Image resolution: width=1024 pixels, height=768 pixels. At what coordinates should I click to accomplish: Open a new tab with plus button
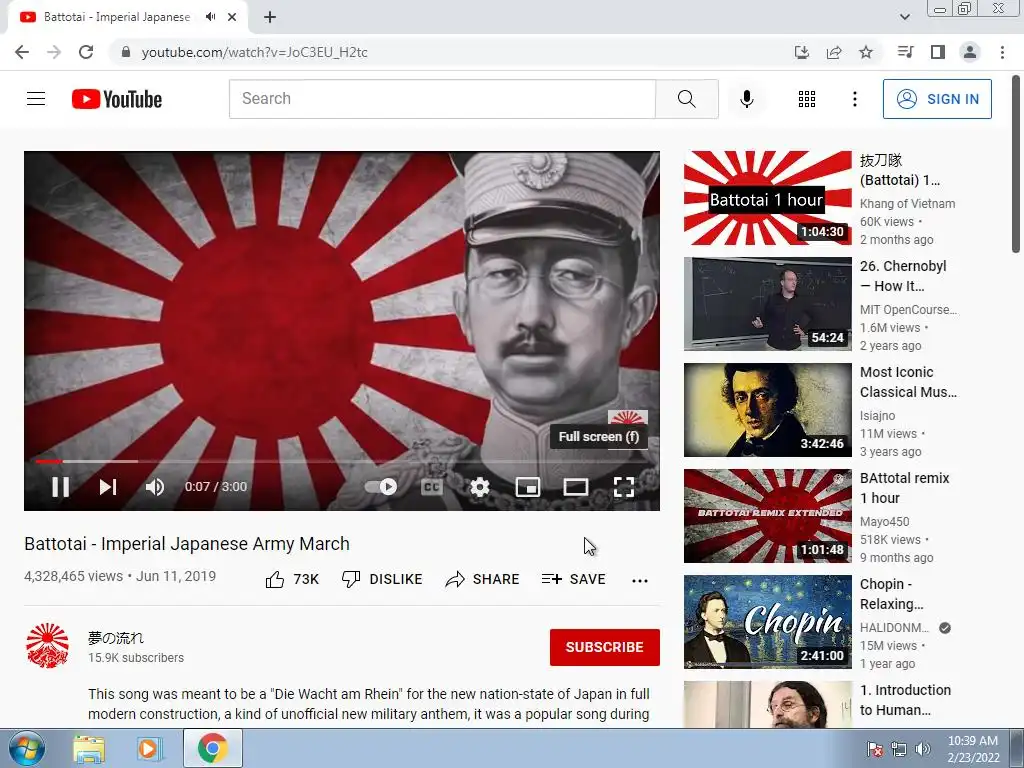click(x=270, y=17)
